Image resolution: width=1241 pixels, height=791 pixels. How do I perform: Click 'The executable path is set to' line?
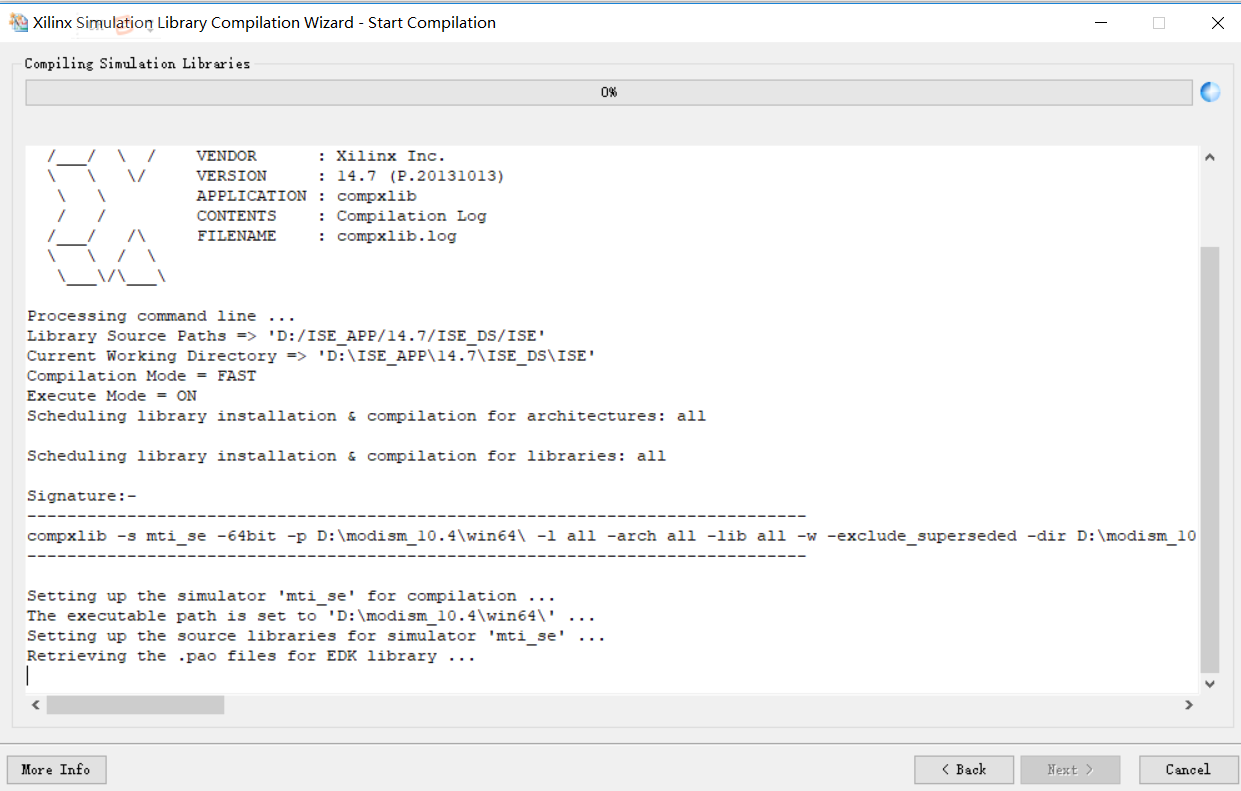click(x=311, y=616)
